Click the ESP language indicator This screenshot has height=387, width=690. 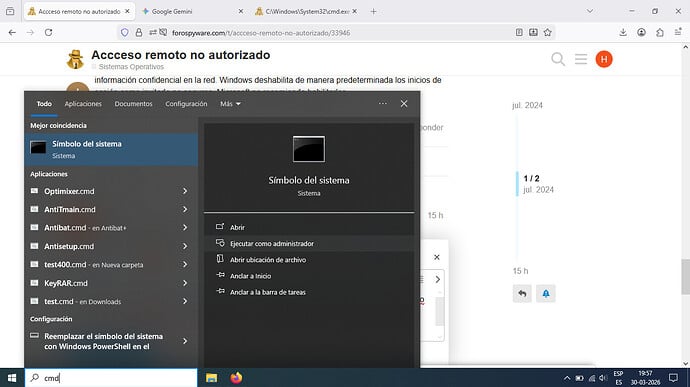point(618,378)
